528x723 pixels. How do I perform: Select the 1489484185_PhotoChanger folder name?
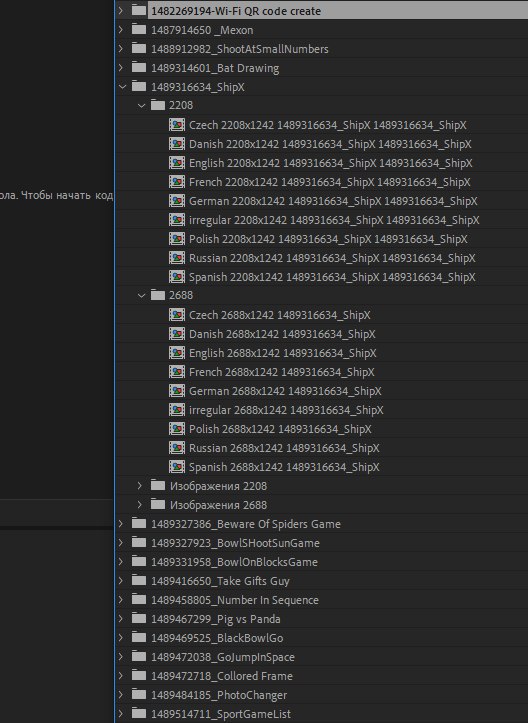[219, 695]
